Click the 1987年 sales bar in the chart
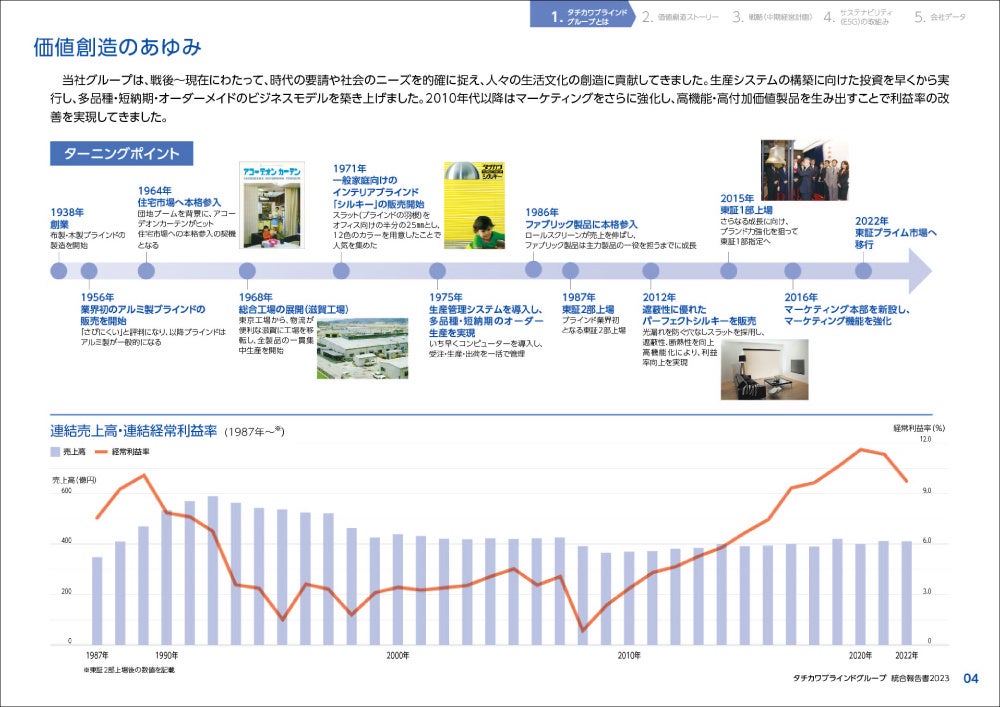This screenshot has width=1000, height=707. point(97,601)
